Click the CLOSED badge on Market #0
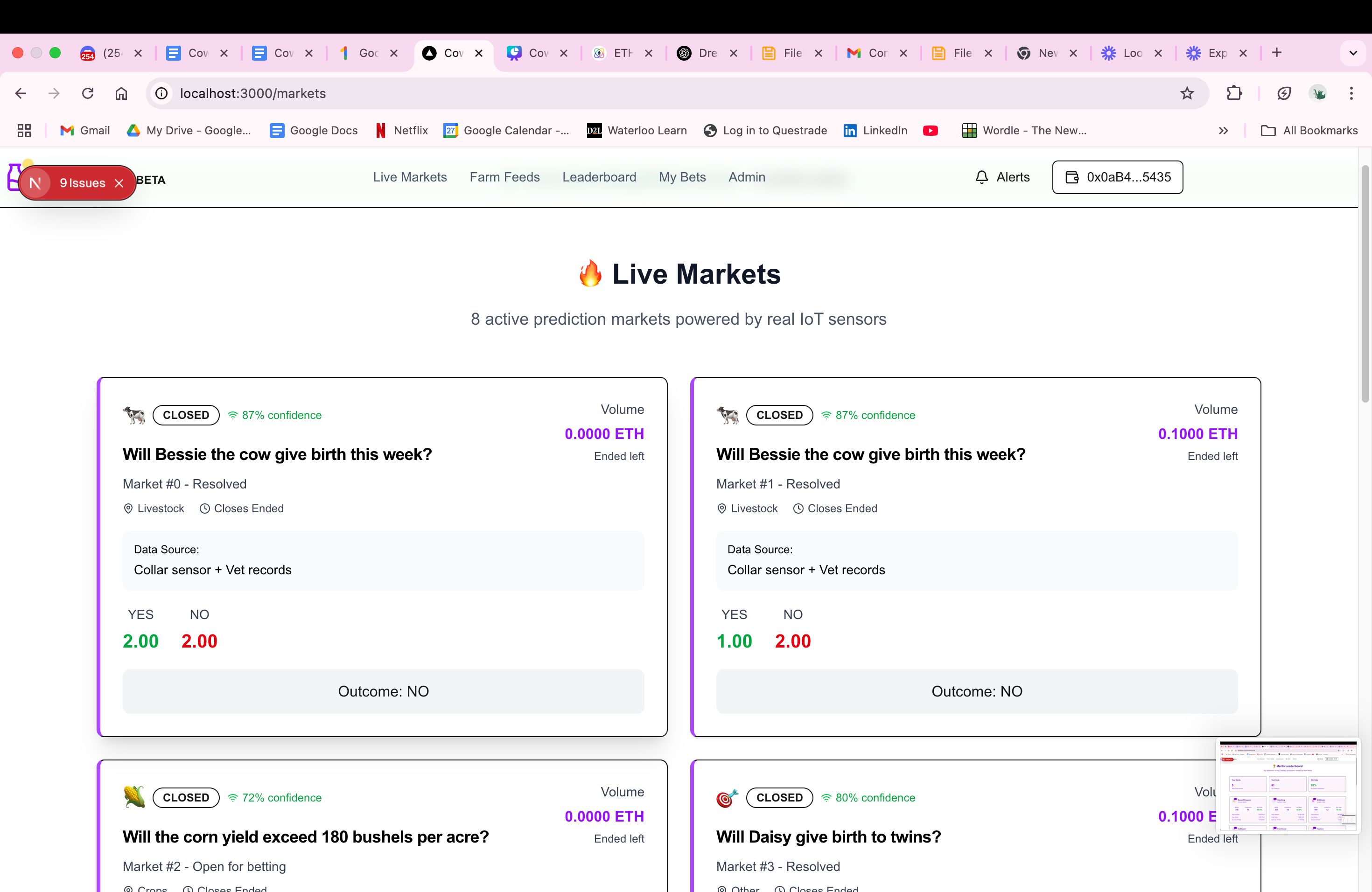 click(x=186, y=415)
